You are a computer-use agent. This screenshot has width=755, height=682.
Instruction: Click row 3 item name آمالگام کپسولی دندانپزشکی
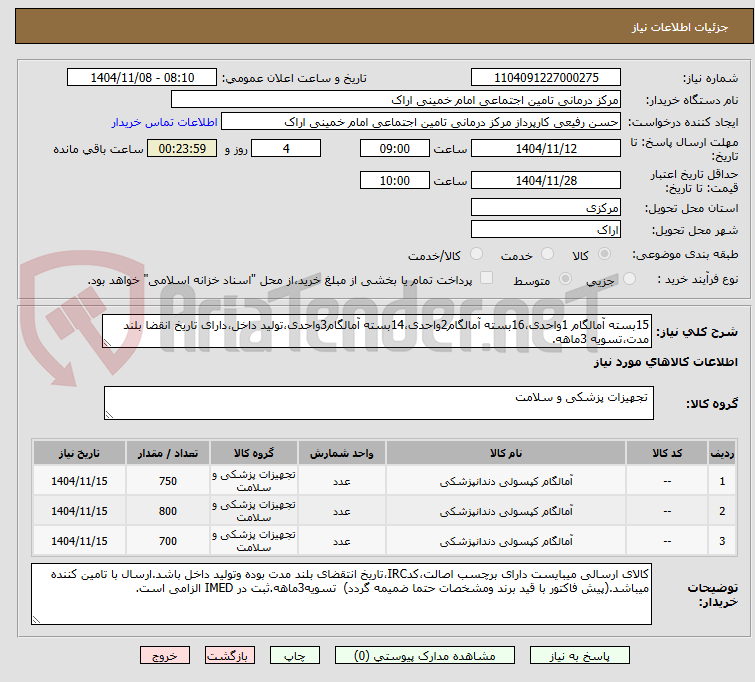coord(506,541)
